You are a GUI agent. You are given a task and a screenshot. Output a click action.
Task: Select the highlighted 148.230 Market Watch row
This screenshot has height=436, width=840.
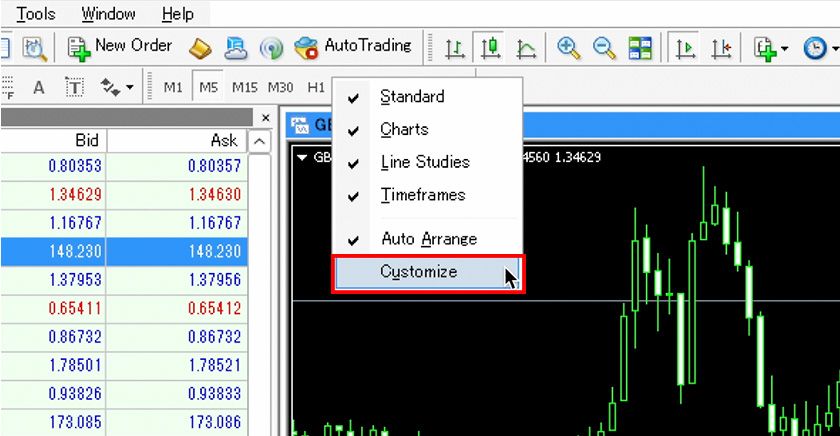pos(124,252)
